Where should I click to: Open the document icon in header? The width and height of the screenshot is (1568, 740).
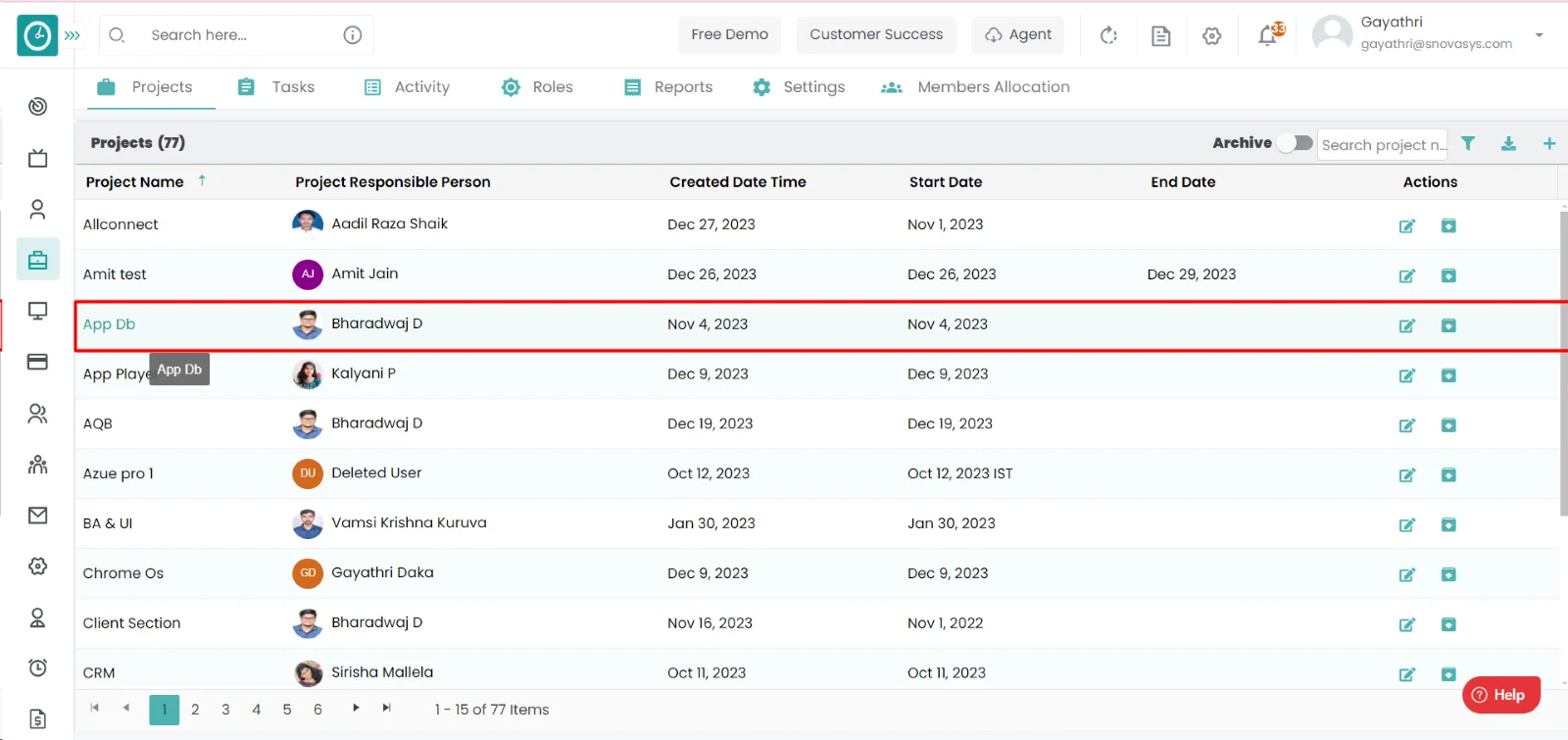click(1161, 36)
